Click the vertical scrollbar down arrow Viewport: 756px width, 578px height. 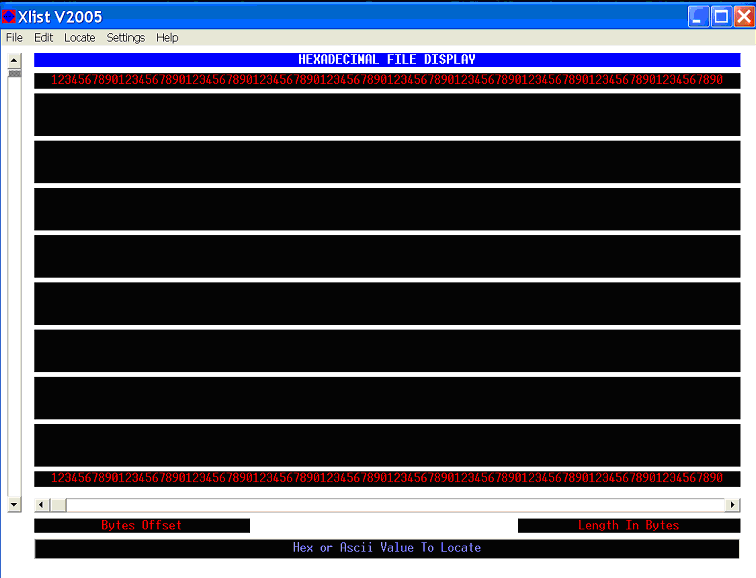14,504
